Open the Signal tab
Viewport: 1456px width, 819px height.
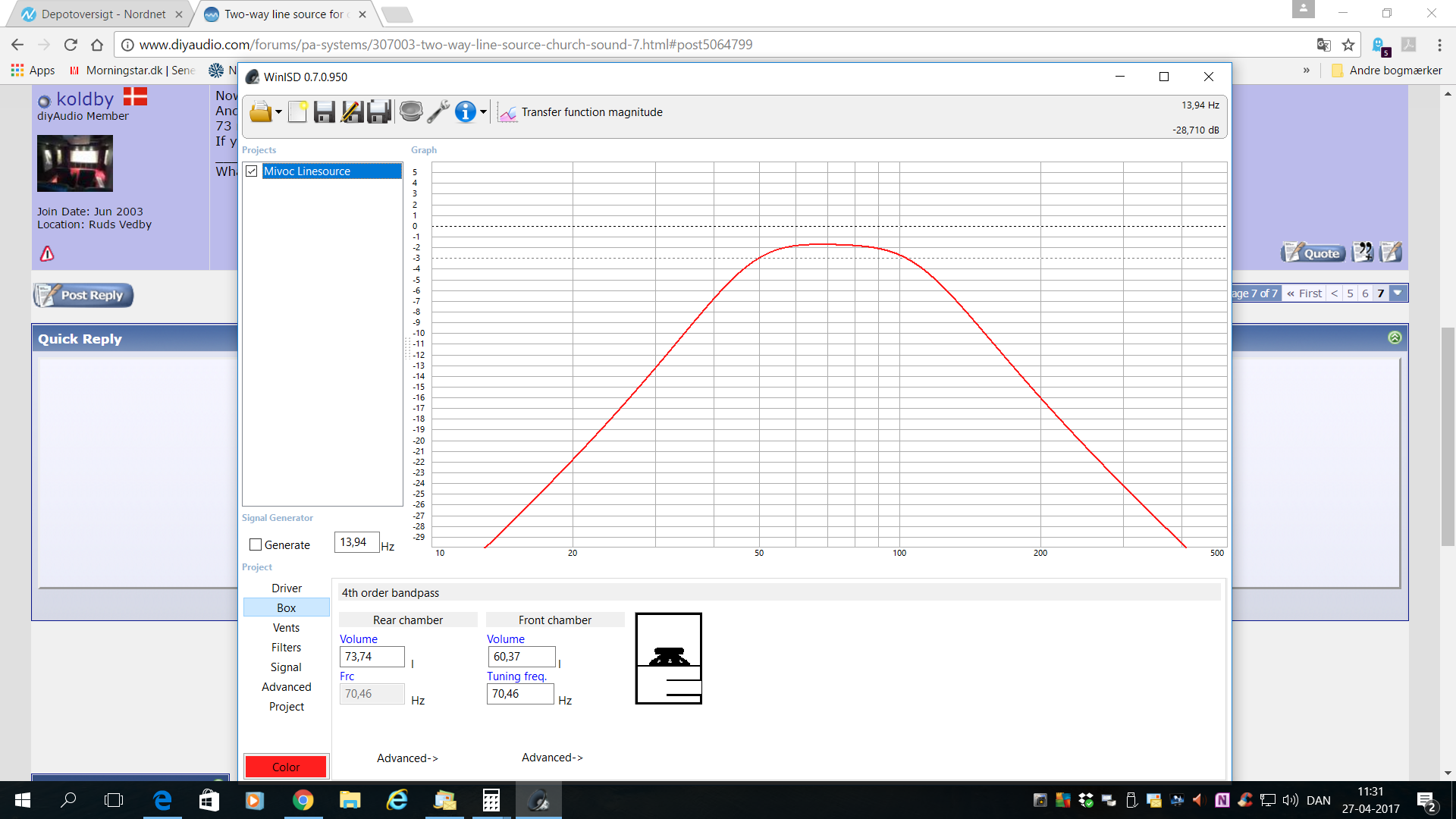tap(287, 667)
